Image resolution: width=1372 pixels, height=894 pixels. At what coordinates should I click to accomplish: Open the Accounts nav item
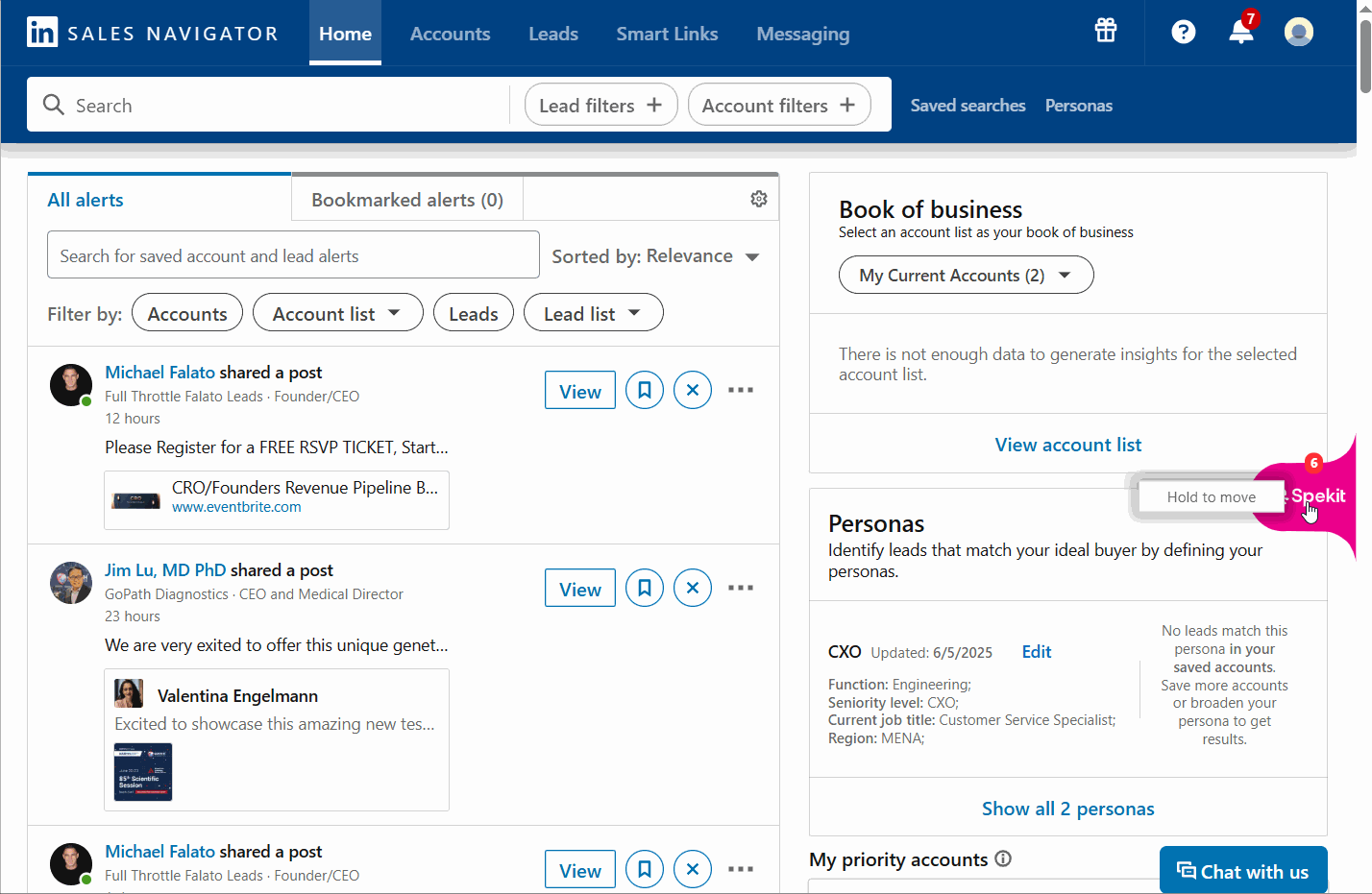(x=450, y=34)
